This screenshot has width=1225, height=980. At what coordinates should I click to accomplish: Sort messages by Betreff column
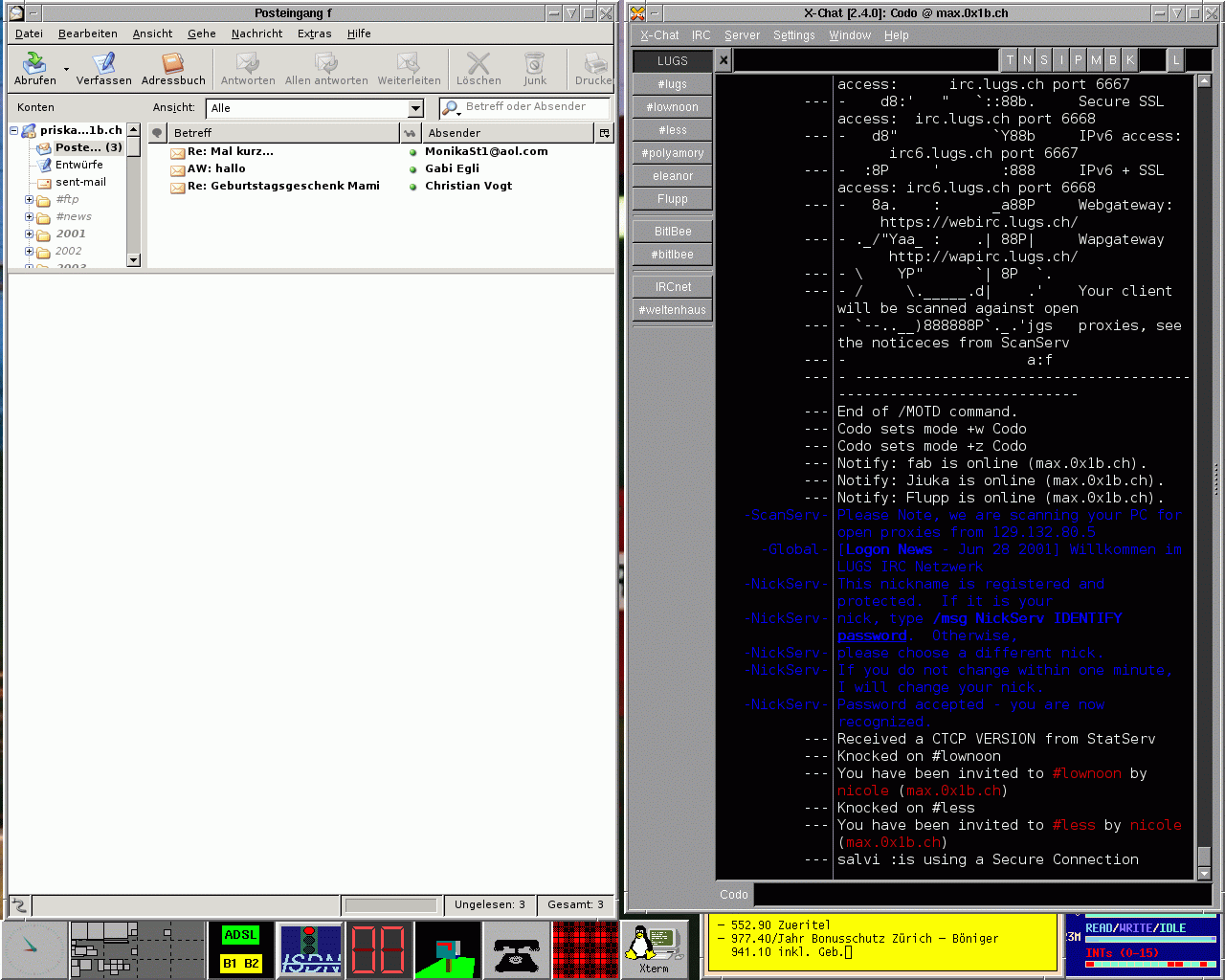(283, 133)
